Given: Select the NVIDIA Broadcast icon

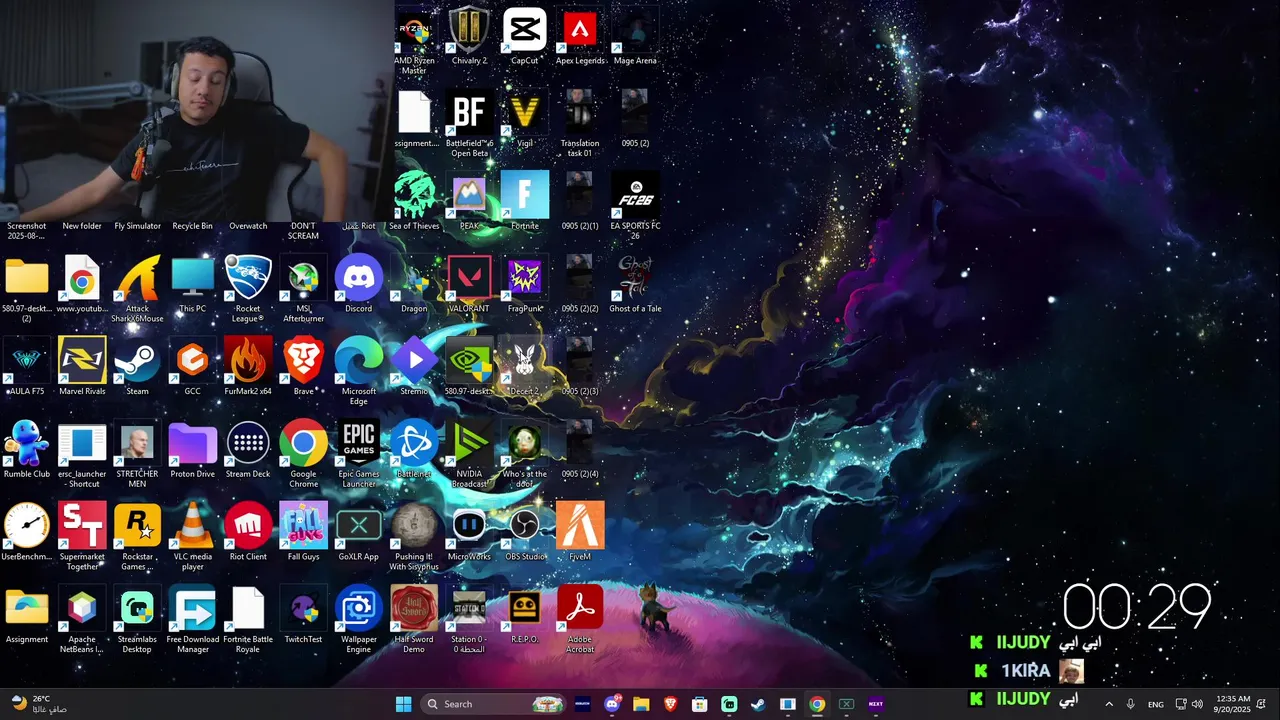Looking at the screenshot, I should (x=469, y=444).
